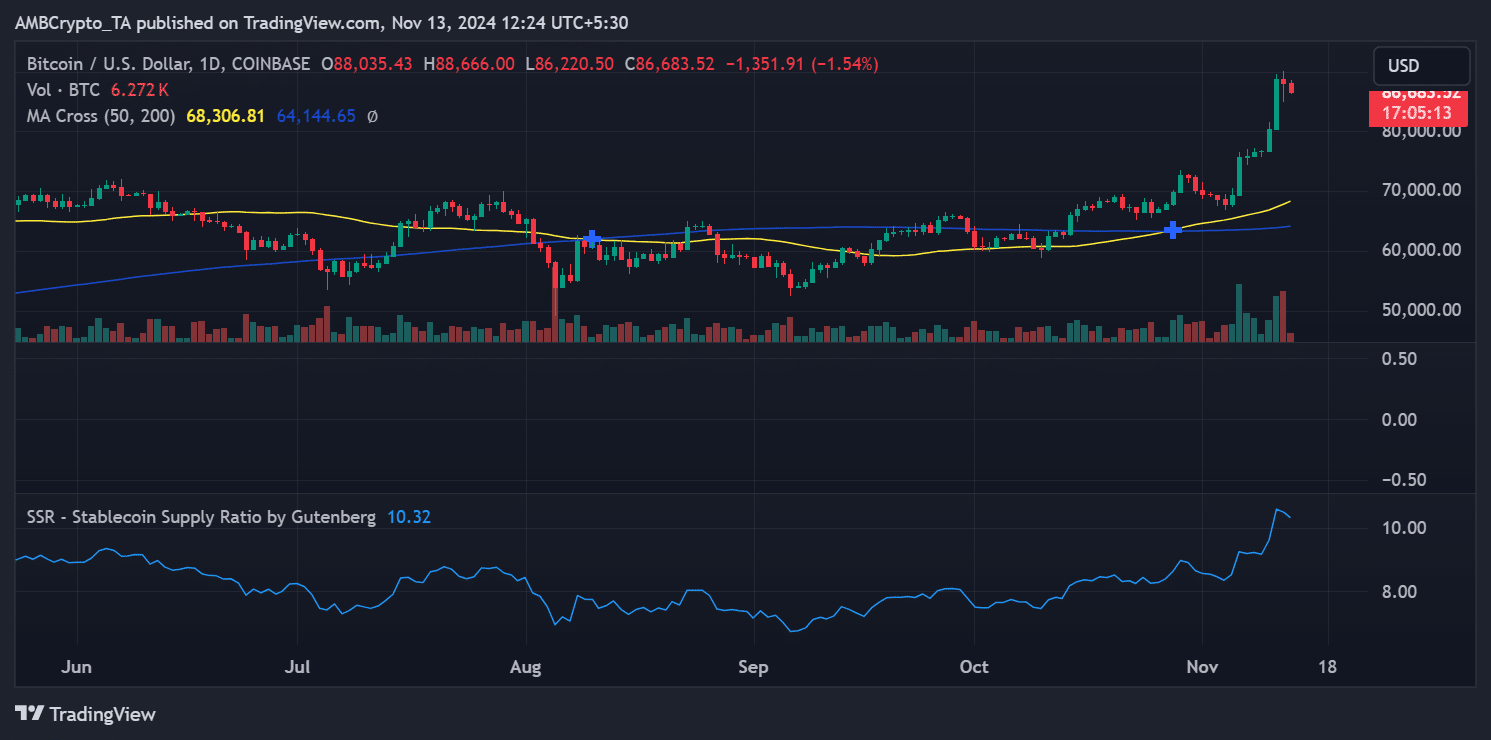Click the close price C86,683.52

669,64
